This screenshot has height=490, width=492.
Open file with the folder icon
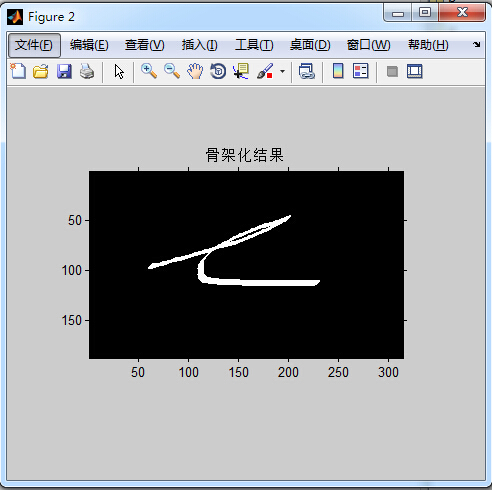click(41, 71)
